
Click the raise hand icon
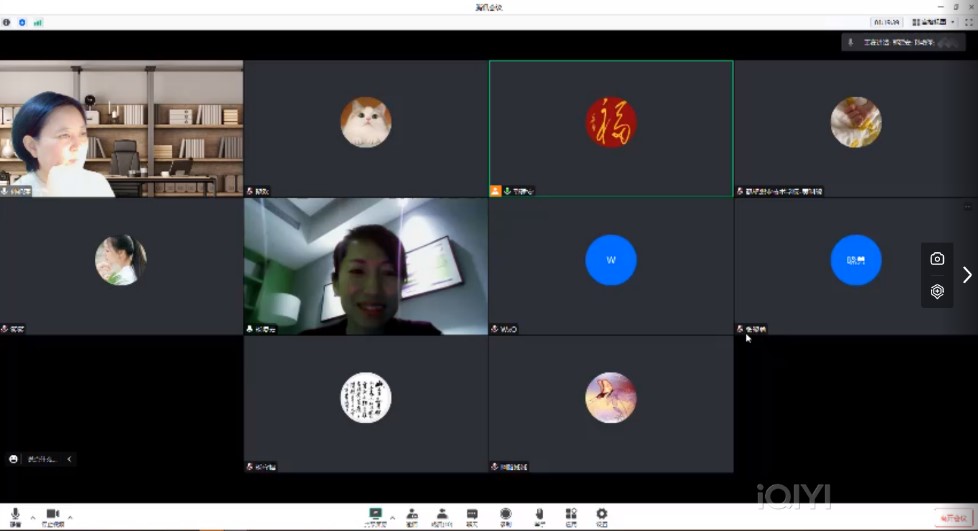[x=539, y=514]
